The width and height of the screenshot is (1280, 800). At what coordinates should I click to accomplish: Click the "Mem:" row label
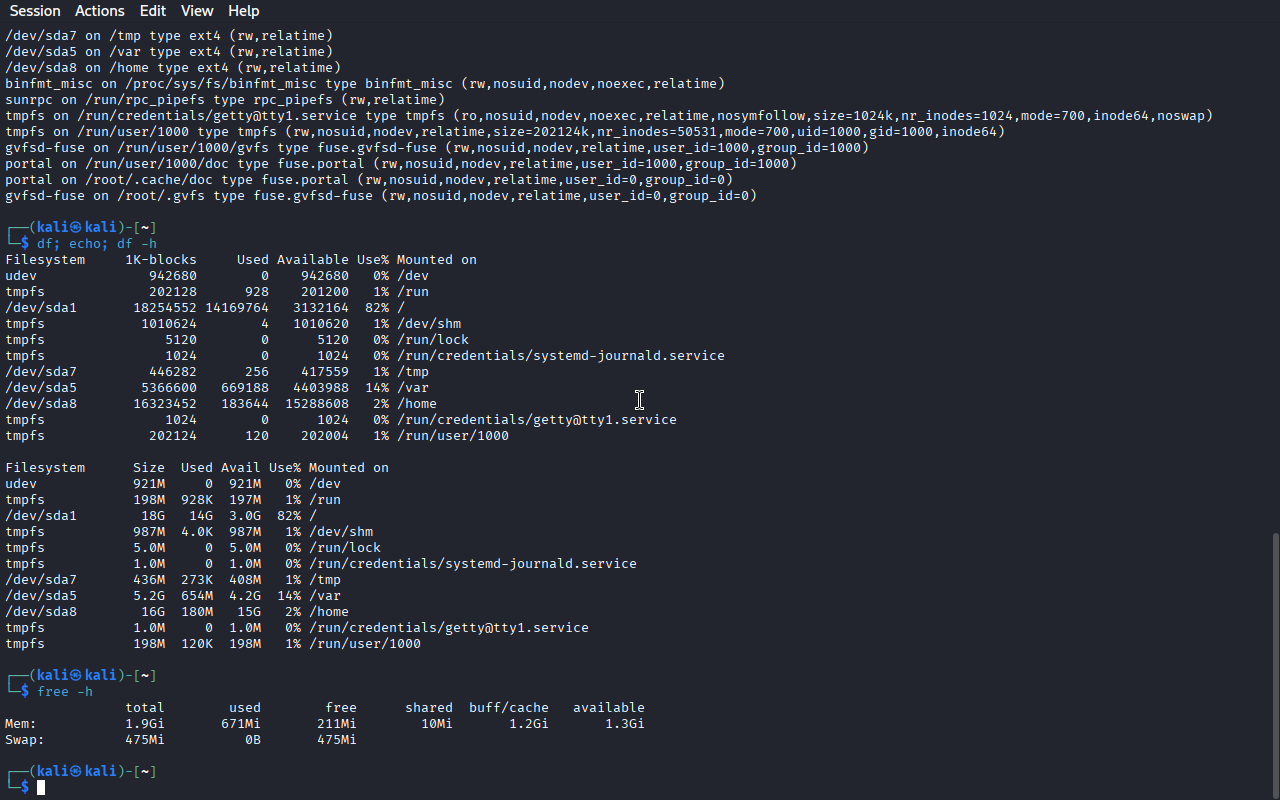point(21,724)
